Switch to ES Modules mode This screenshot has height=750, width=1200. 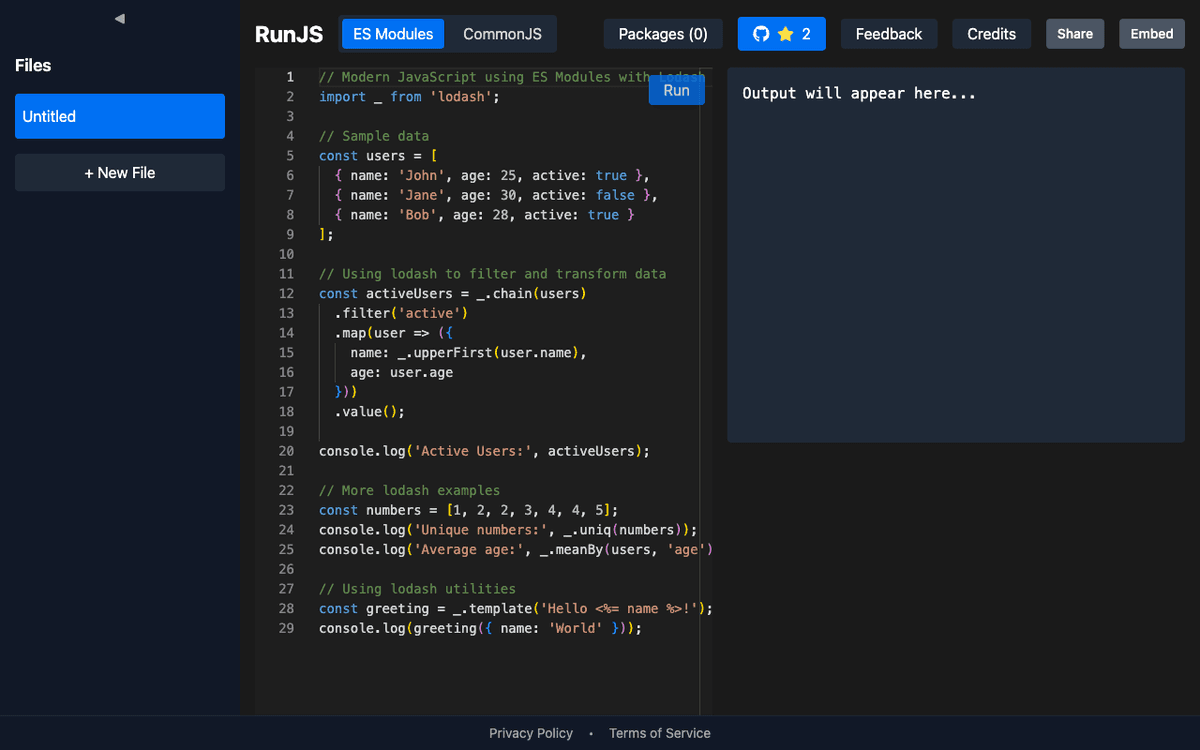click(393, 34)
